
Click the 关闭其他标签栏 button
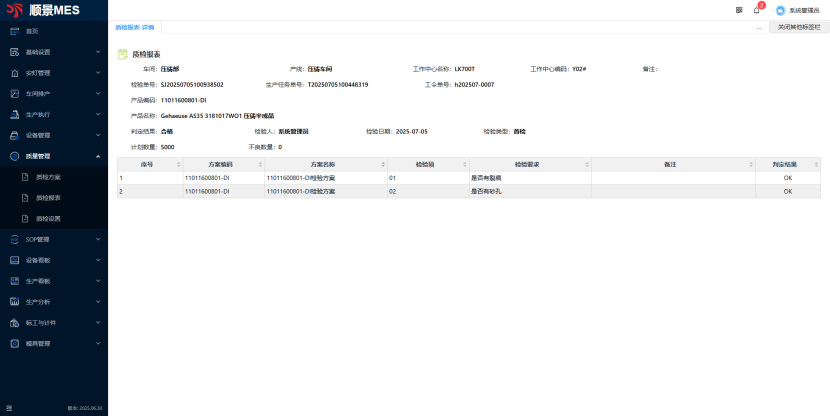pyautogui.click(x=799, y=27)
